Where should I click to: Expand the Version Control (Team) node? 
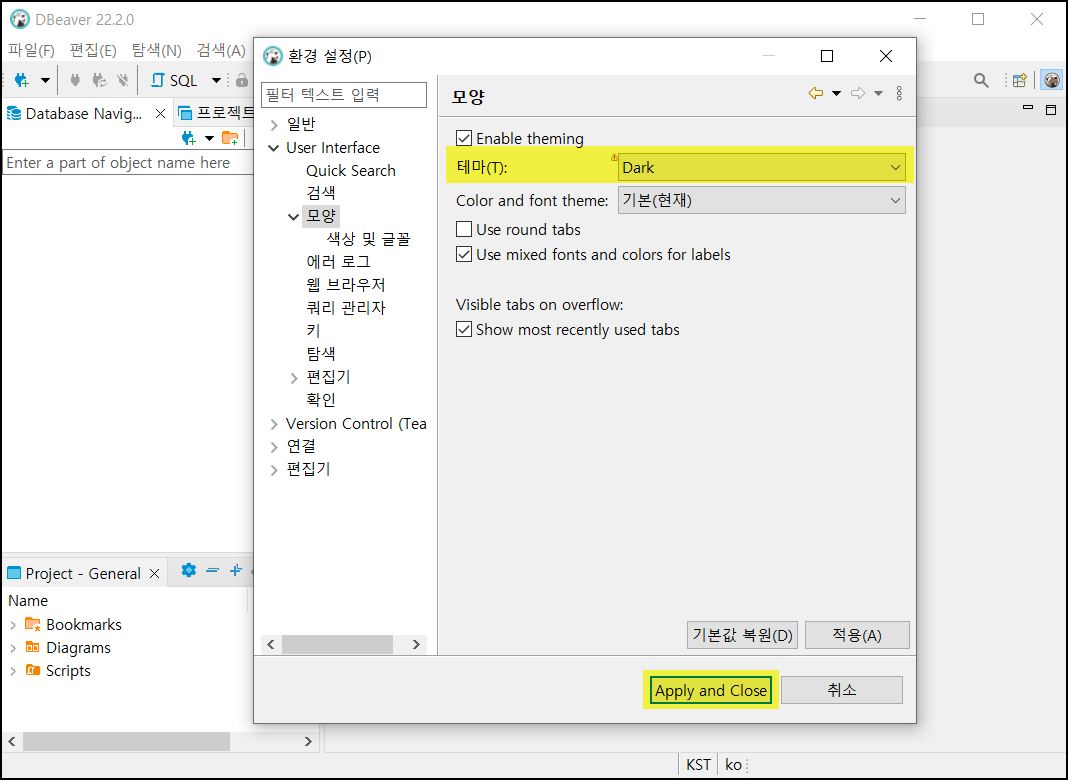274,424
